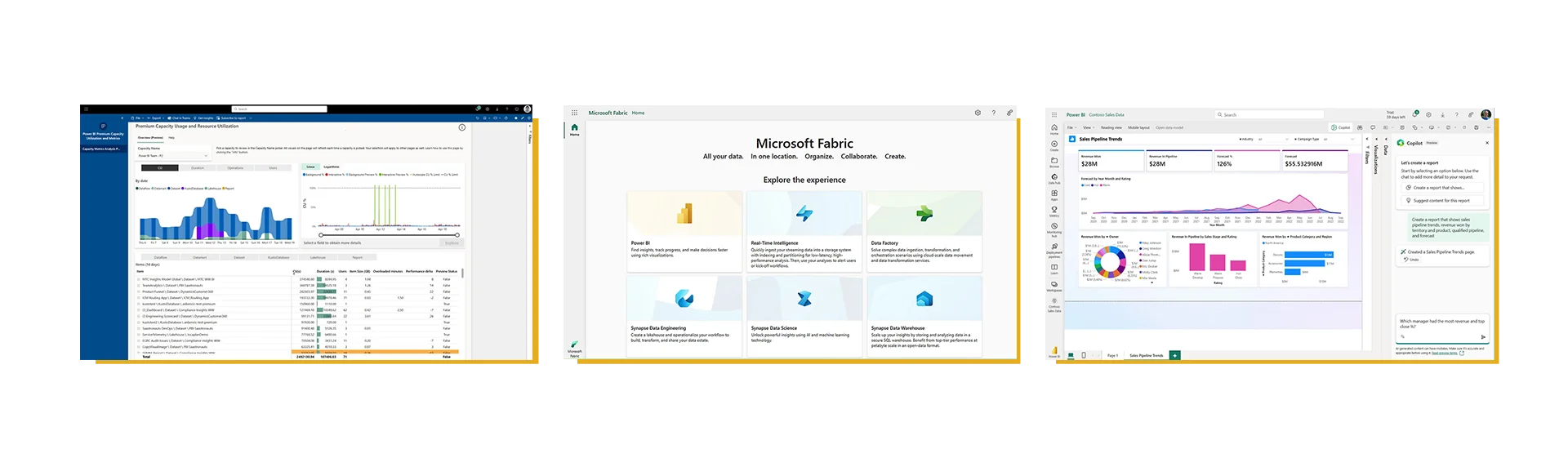Filter items by KustoDatabase button

278,257
